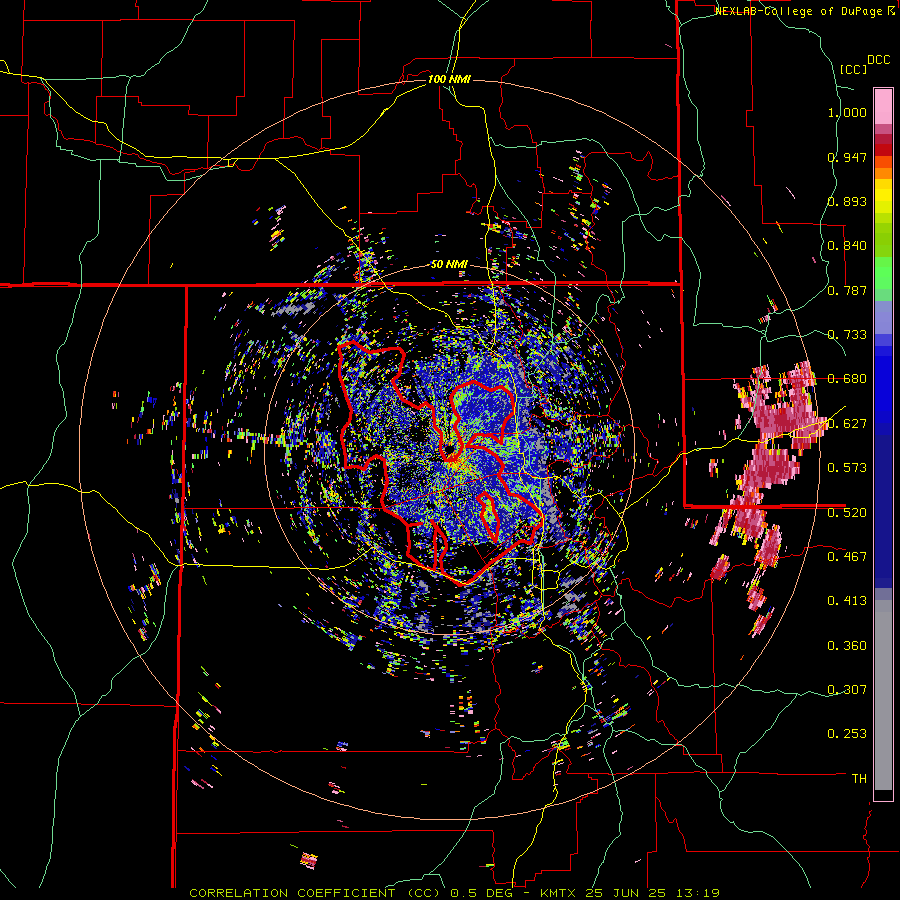Click the 0.893 legend value

(847, 201)
